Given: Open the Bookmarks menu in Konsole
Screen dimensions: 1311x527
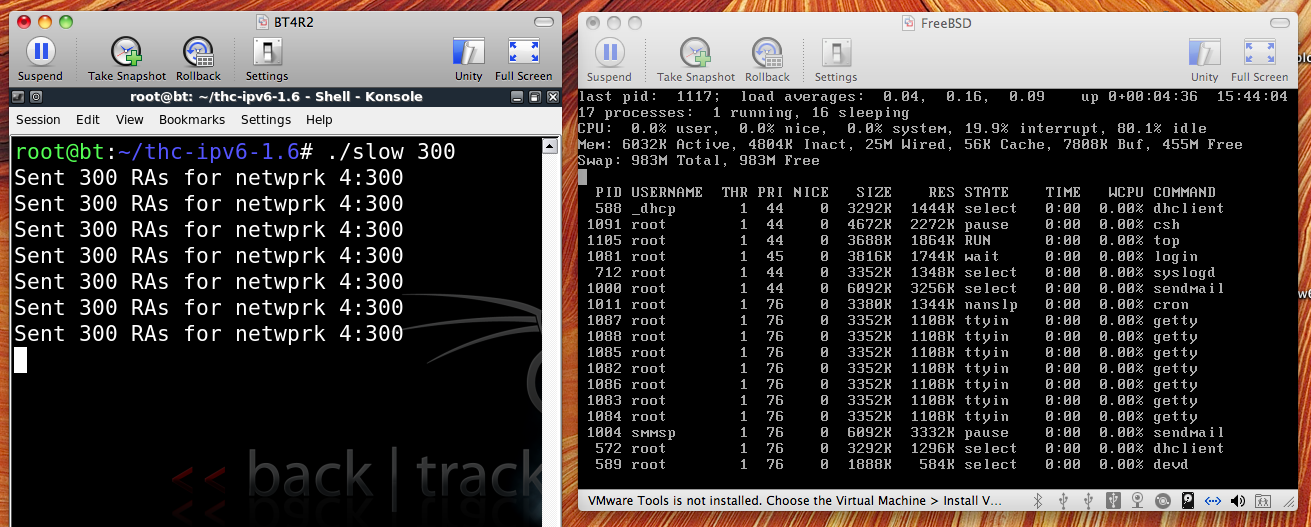Looking at the screenshot, I should [192, 119].
